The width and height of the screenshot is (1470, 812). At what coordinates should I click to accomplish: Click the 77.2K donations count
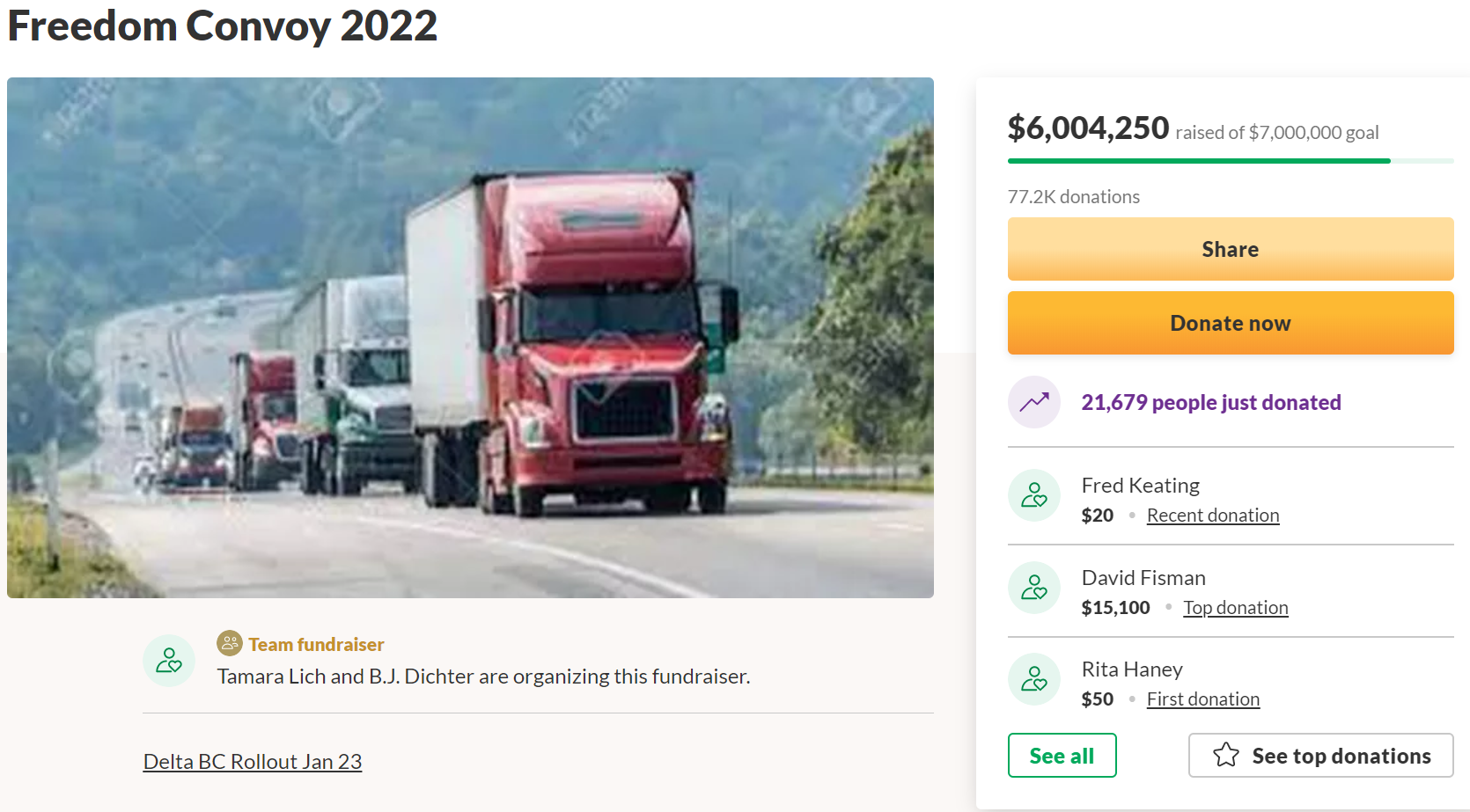pyautogui.click(x=1073, y=197)
